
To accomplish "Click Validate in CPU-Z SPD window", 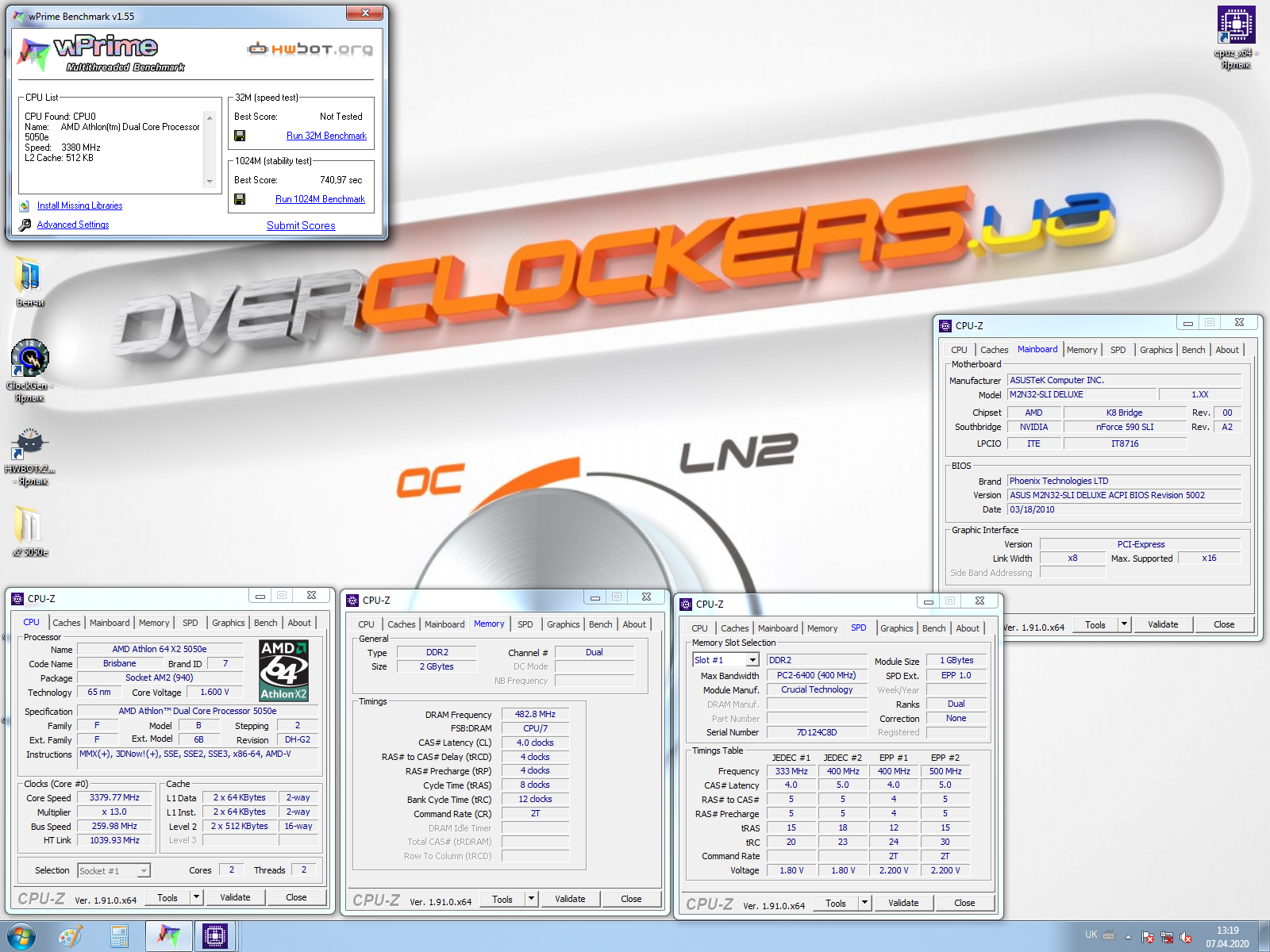I will (903, 903).
